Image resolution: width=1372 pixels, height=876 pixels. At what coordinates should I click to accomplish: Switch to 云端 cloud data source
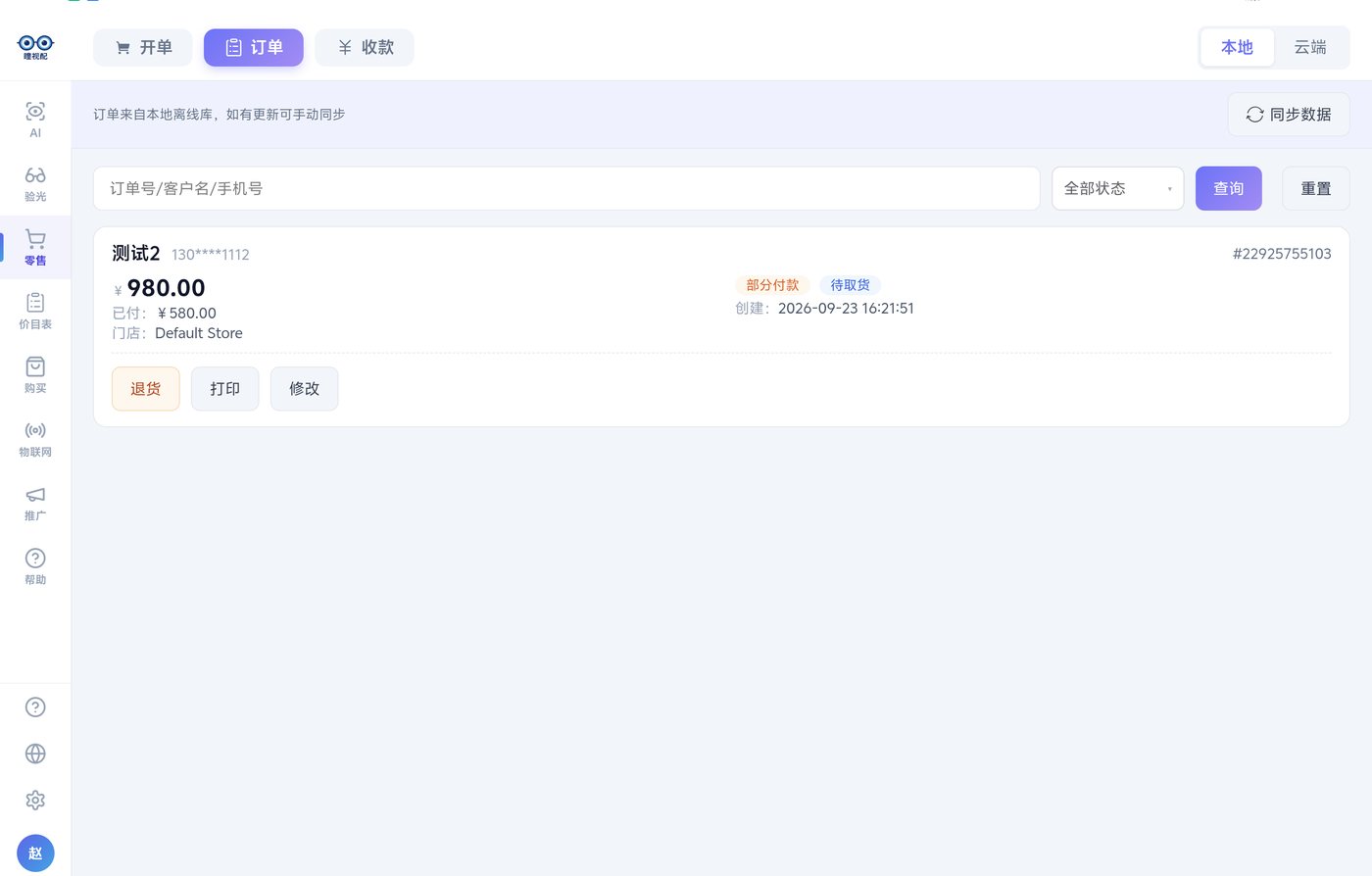1310,47
